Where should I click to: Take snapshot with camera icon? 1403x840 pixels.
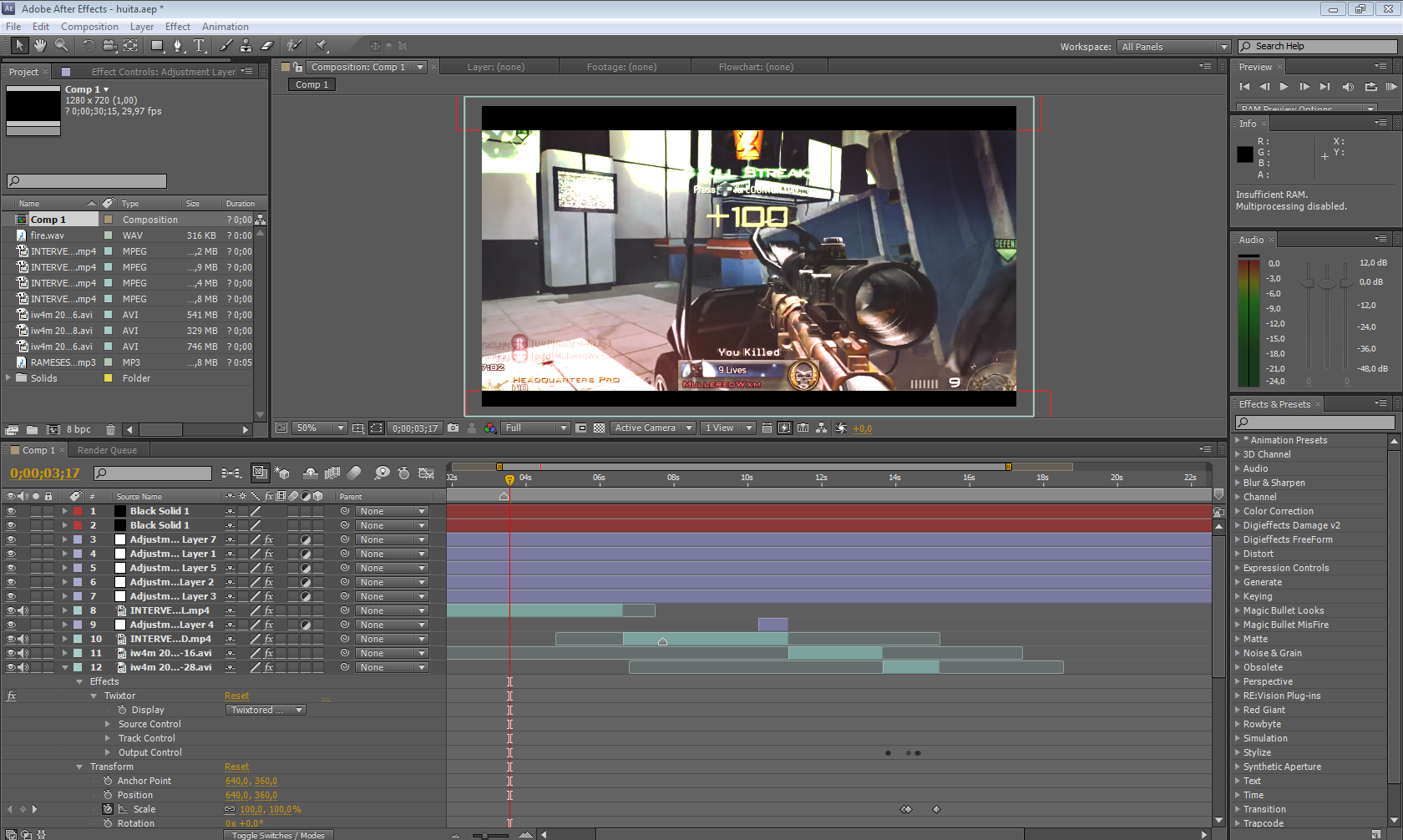453,428
